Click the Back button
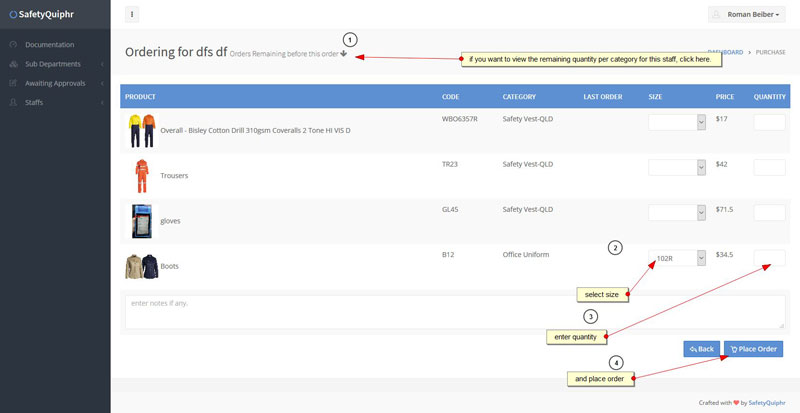The width and height of the screenshot is (800, 413). [701, 349]
